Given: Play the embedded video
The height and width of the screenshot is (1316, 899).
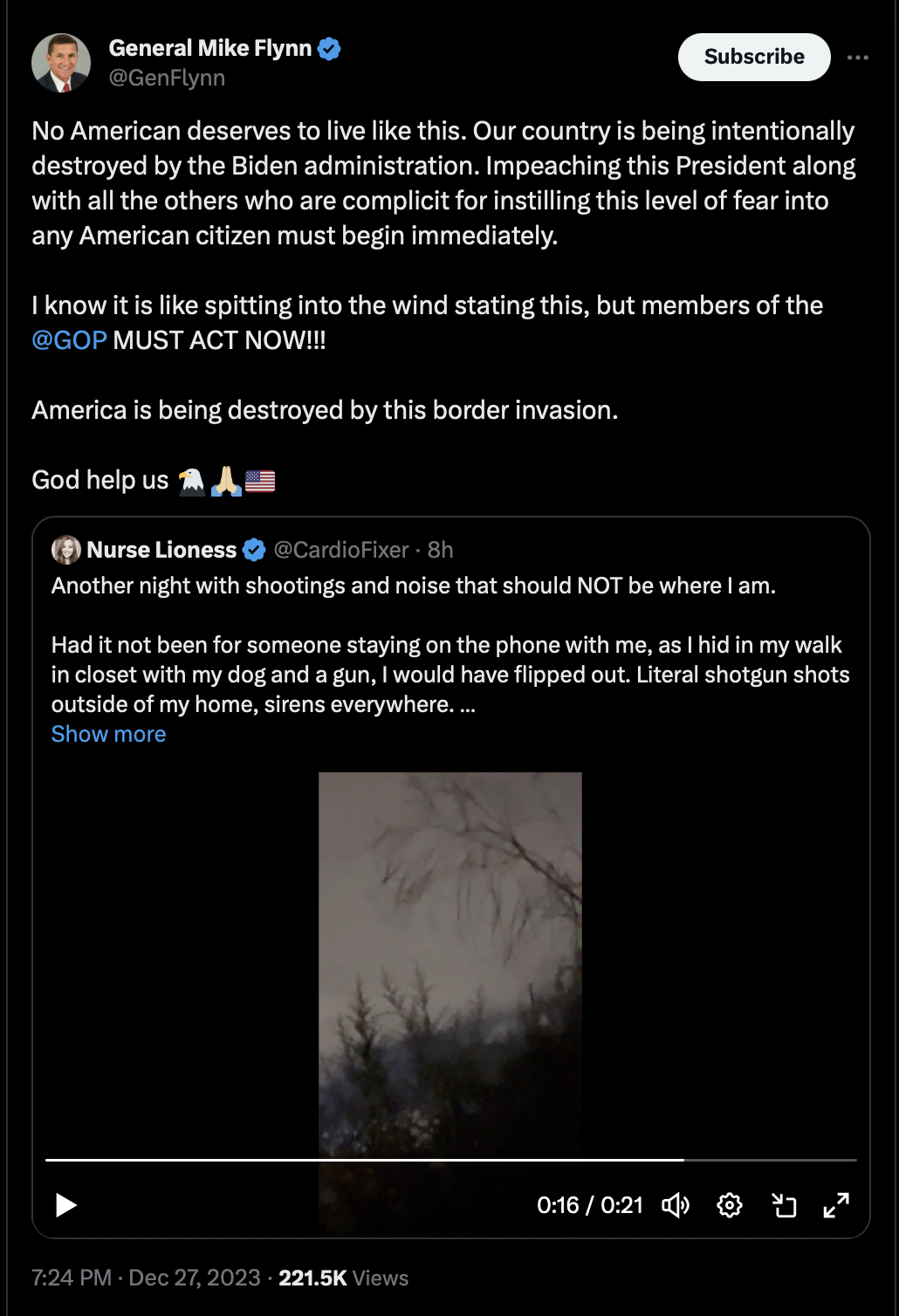Looking at the screenshot, I should [66, 1205].
